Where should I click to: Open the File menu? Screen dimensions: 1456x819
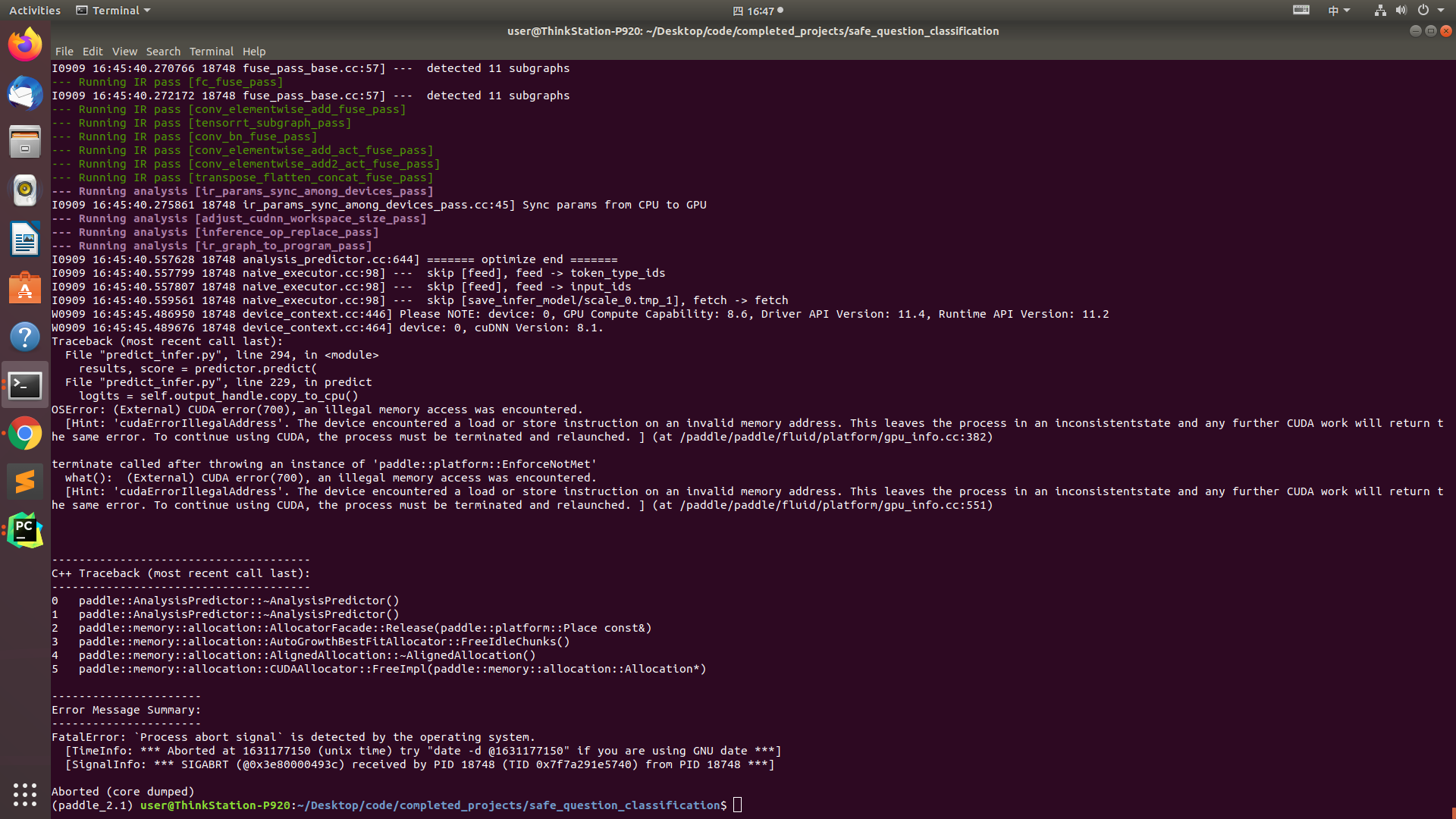pos(64,52)
